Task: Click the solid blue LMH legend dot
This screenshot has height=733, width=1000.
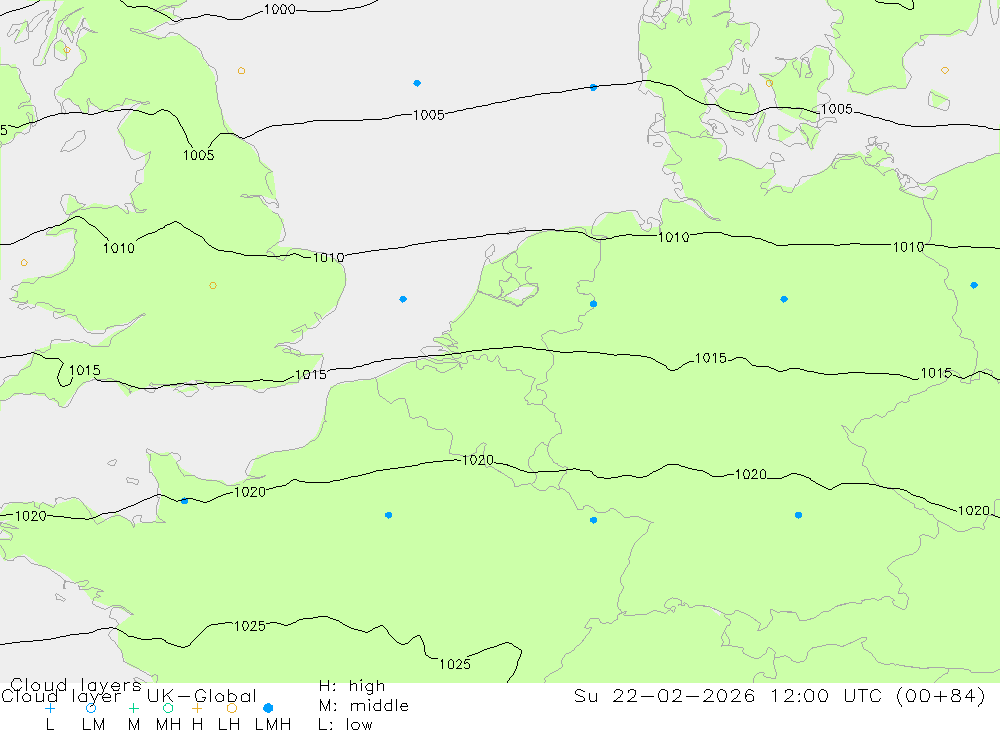Action: point(268,708)
